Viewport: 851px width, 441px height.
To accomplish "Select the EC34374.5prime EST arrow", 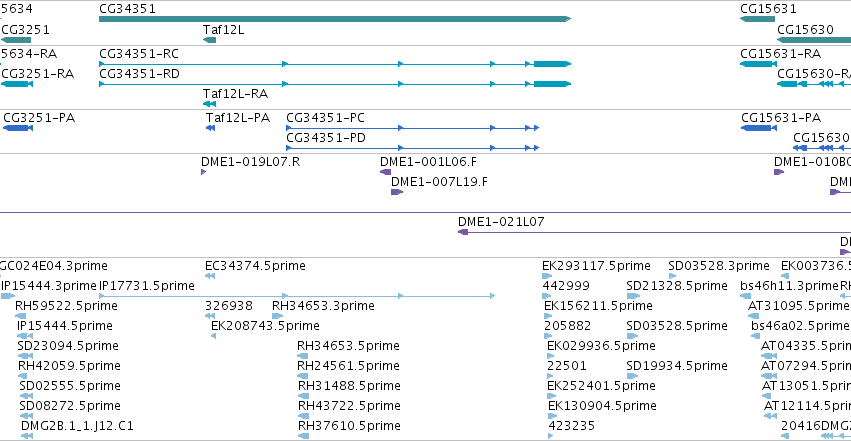I will 210,276.
